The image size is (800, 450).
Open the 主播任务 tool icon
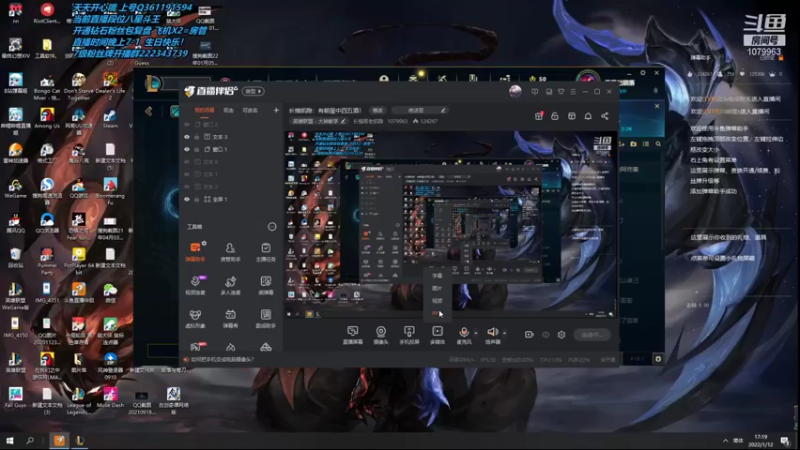click(x=265, y=252)
